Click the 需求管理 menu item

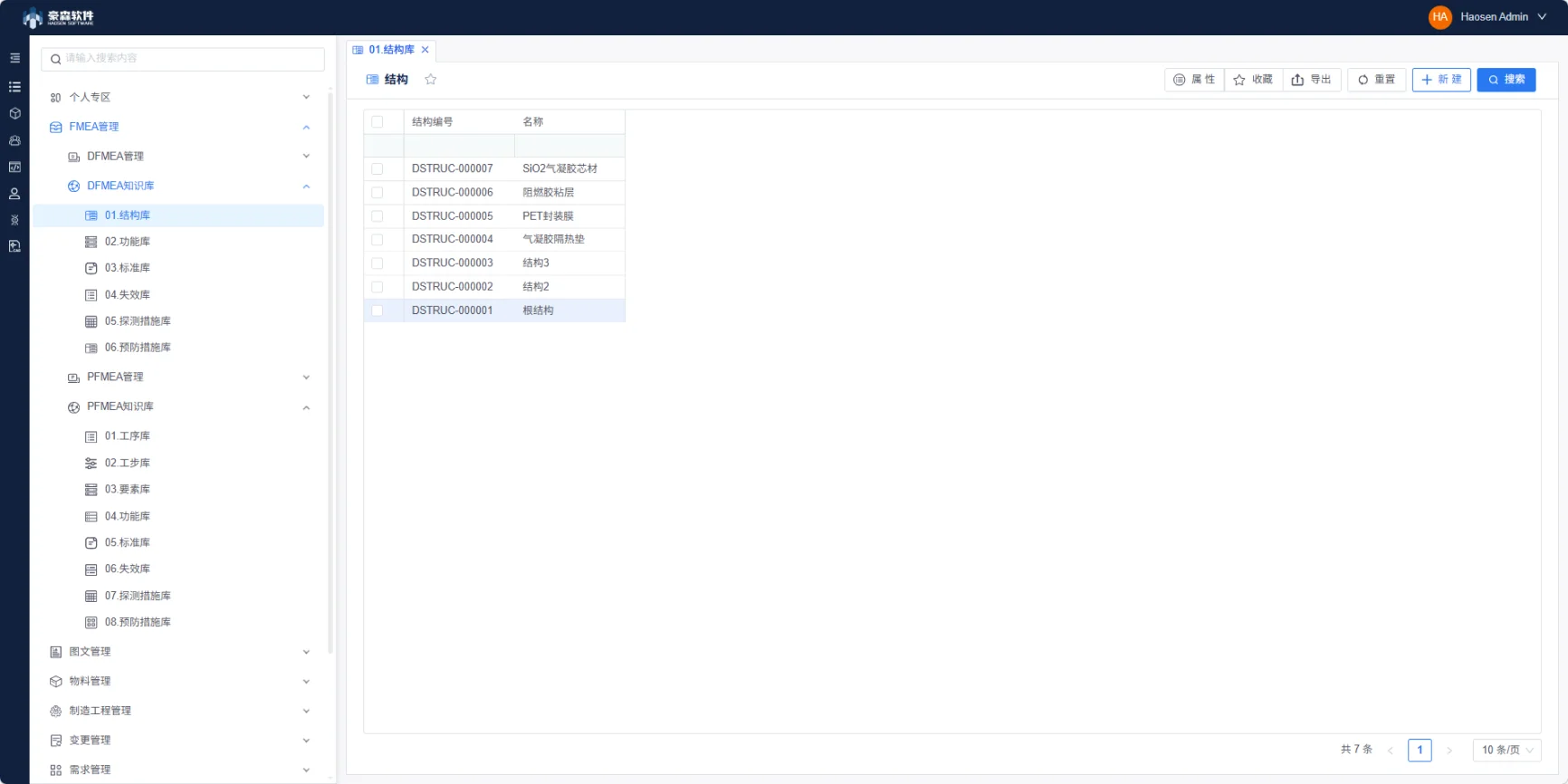pos(178,770)
